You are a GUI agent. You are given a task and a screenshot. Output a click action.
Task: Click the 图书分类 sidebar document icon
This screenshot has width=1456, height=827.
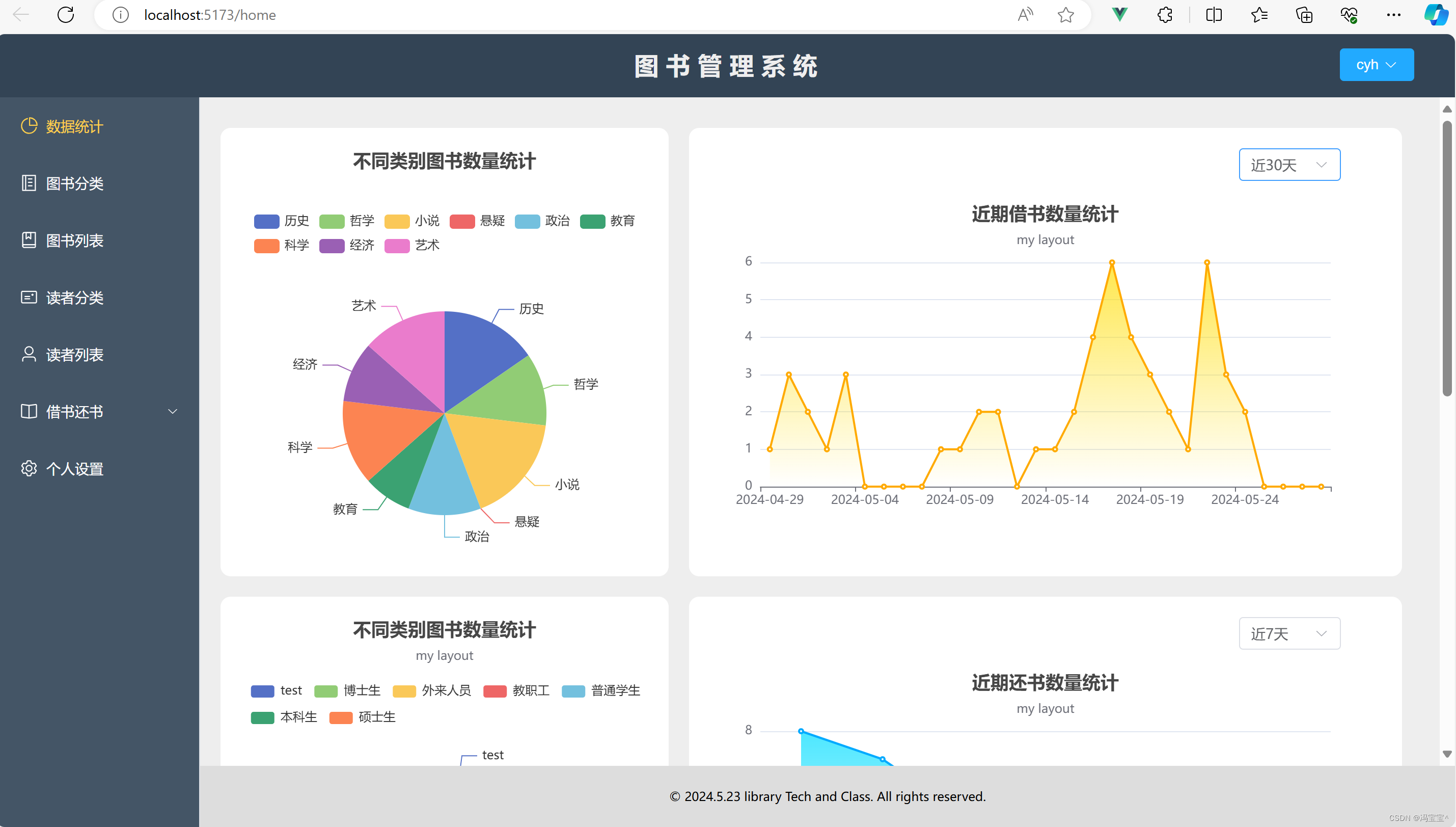[29, 183]
